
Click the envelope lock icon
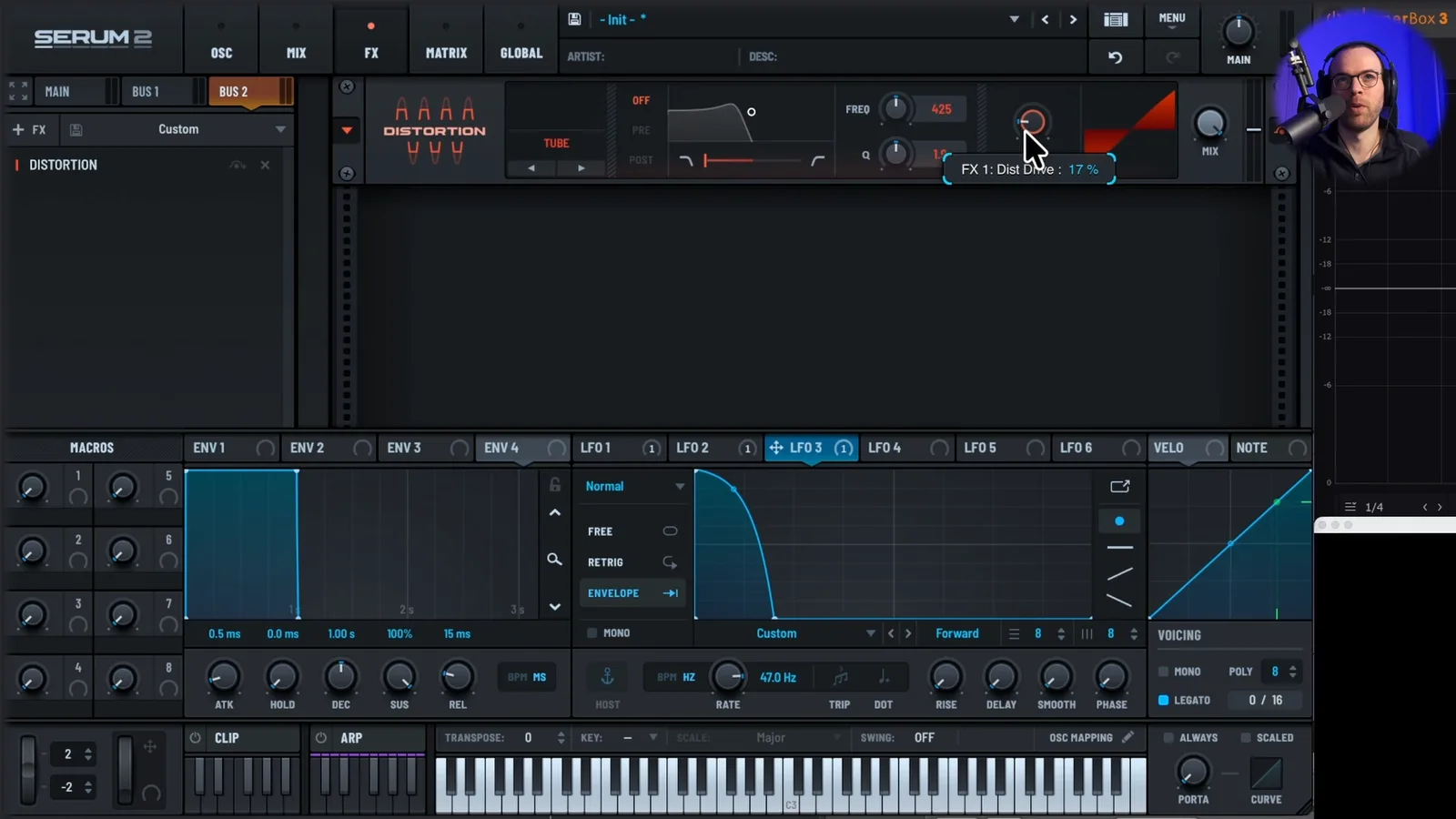[554, 485]
